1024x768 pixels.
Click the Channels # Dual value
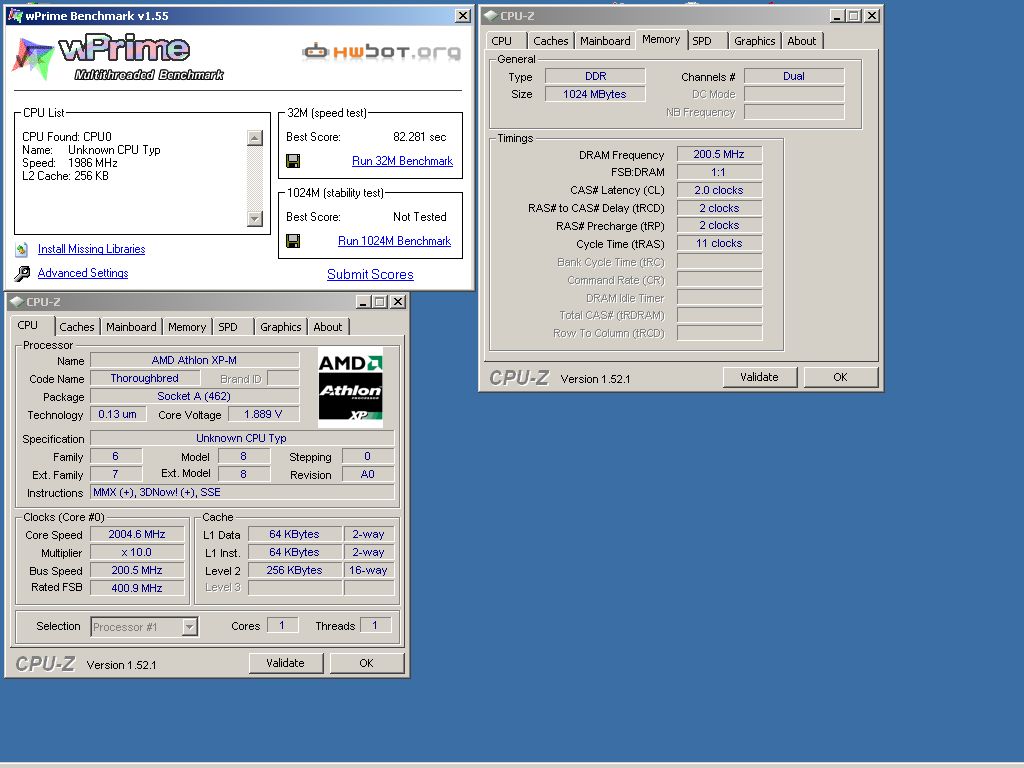pos(794,76)
